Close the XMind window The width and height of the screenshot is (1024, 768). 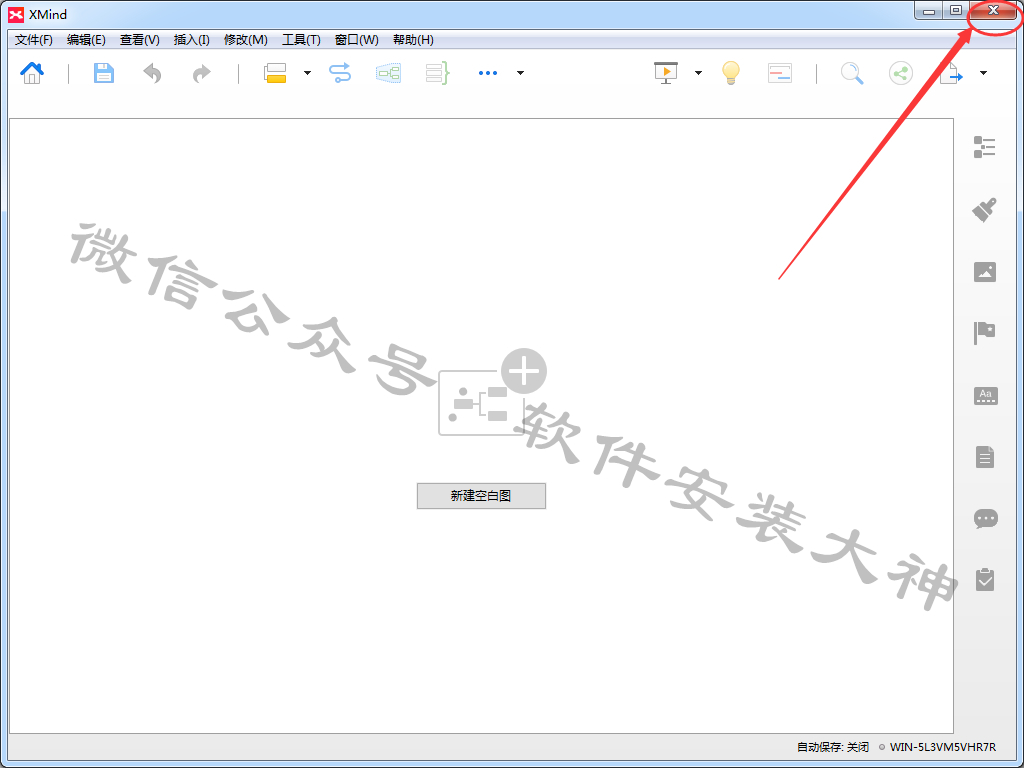[993, 10]
